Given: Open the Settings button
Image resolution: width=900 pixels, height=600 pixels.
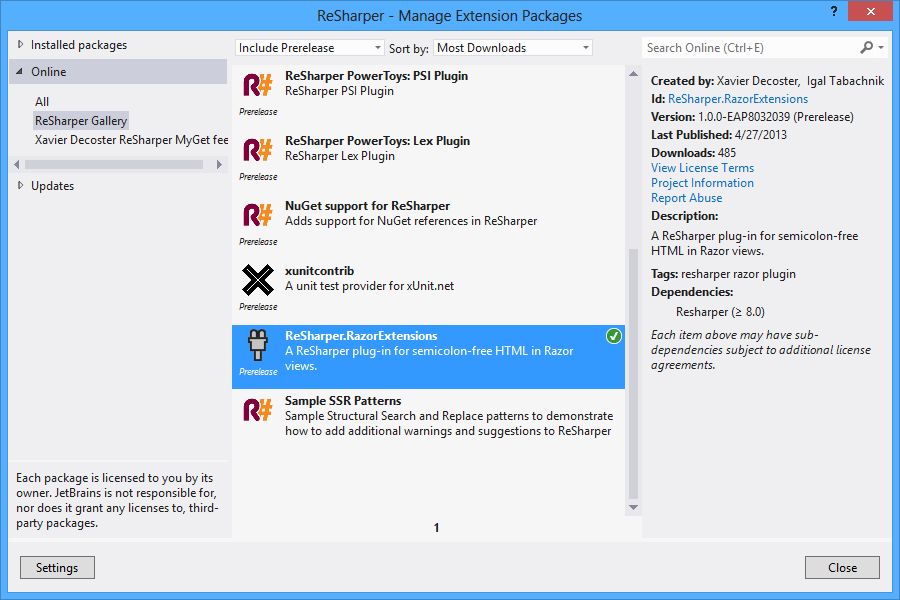Looking at the screenshot, I should click(x=57, y=567).
